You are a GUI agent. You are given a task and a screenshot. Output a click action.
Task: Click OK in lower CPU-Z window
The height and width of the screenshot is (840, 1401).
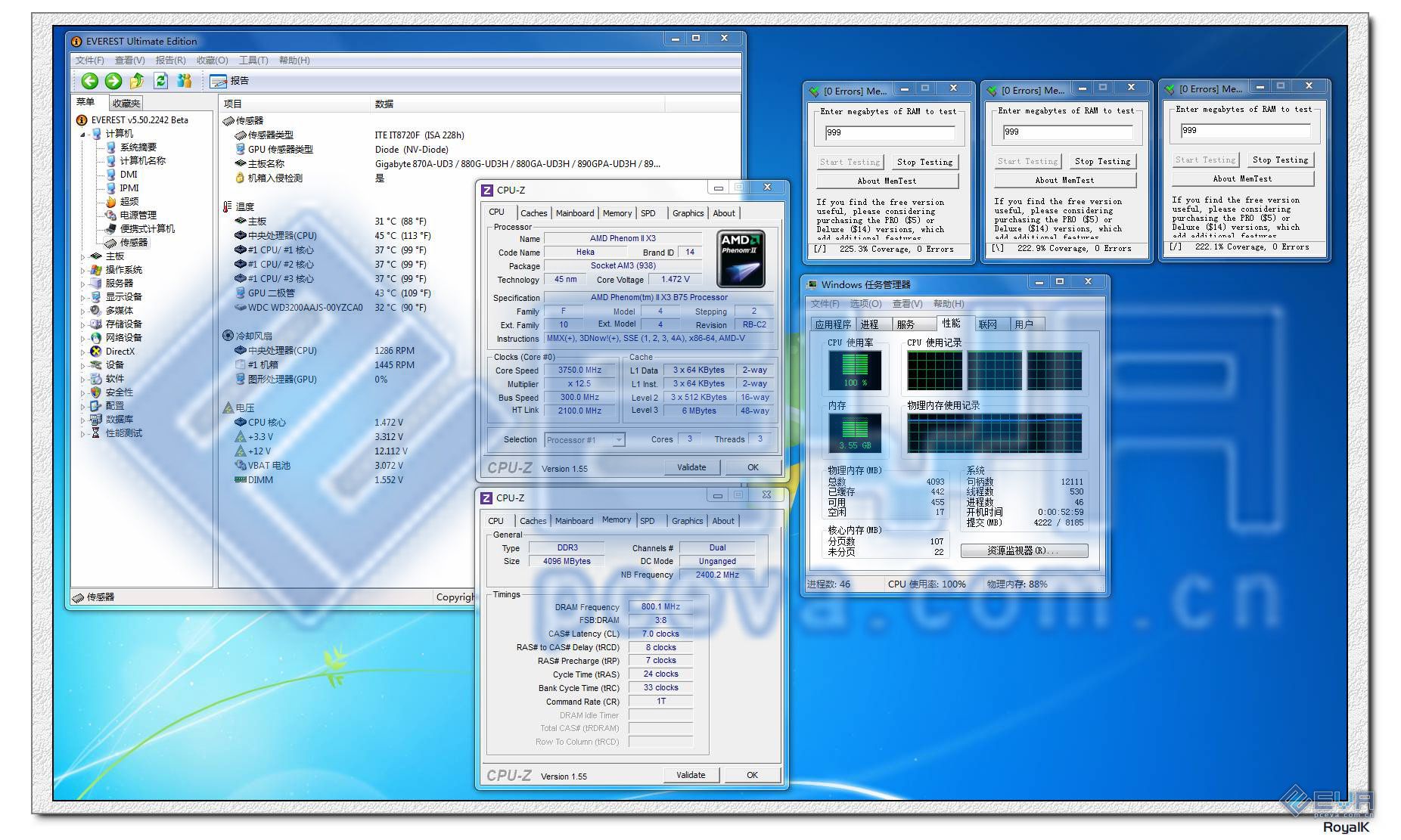(752, 776)
